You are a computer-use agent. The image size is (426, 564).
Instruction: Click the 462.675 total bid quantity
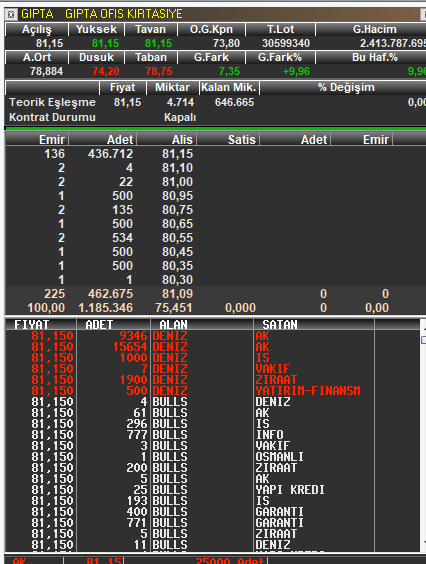pyautogui.click(x=110, y=294)
